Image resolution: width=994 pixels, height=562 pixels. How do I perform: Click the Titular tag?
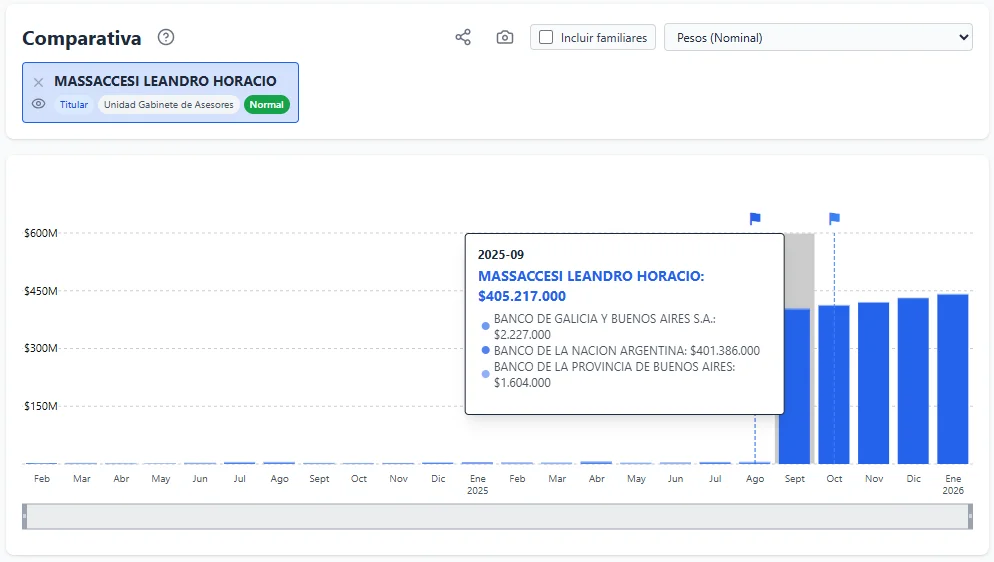coord(74,105)
